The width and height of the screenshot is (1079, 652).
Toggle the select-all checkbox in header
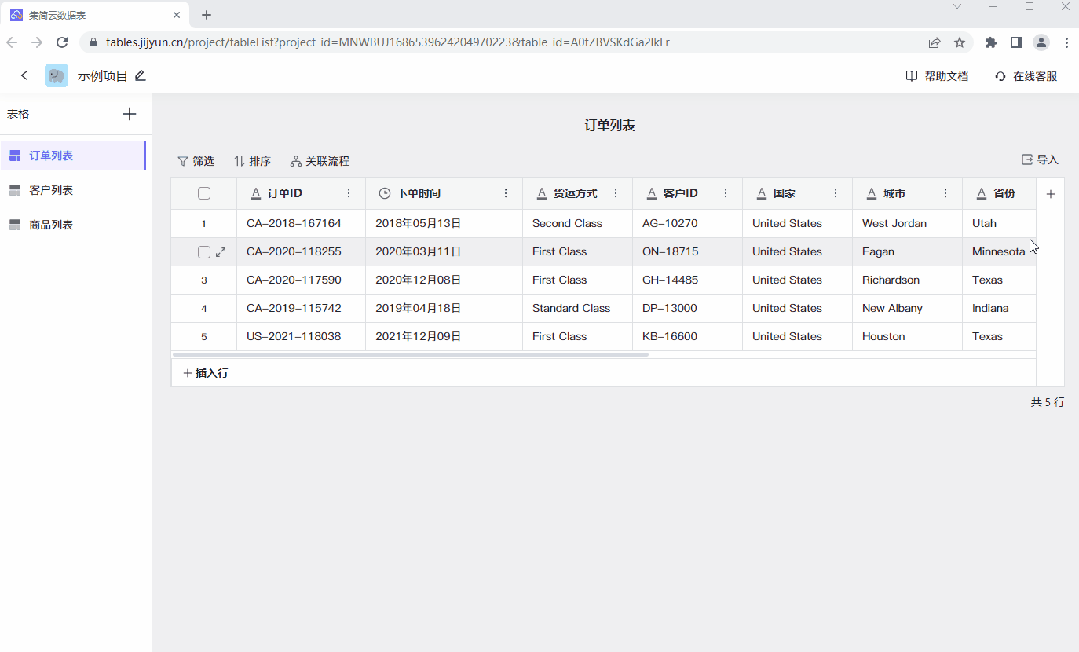pyautogui.click(x=204, y=193)
